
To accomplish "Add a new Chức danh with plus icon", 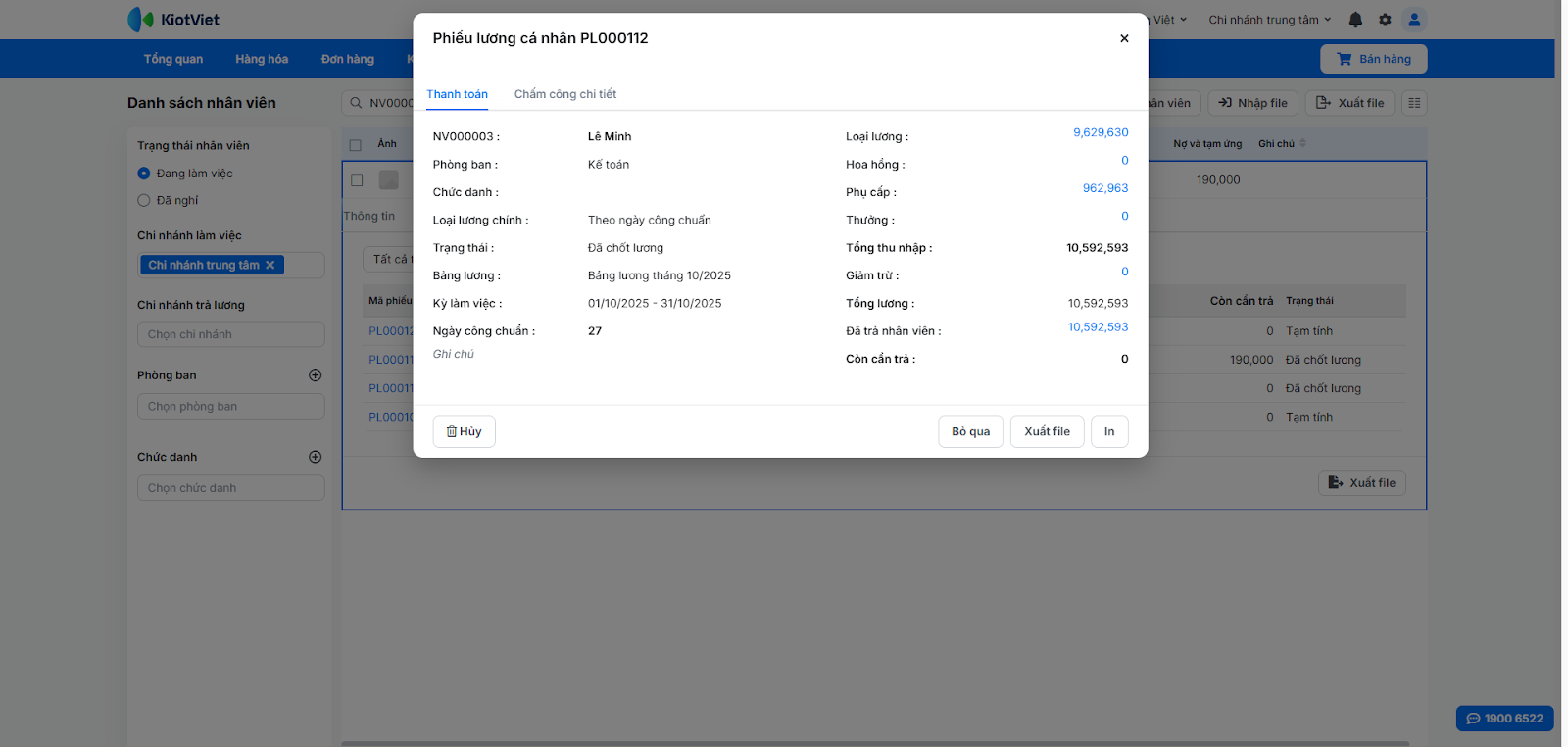I will (x=316, y=457).
